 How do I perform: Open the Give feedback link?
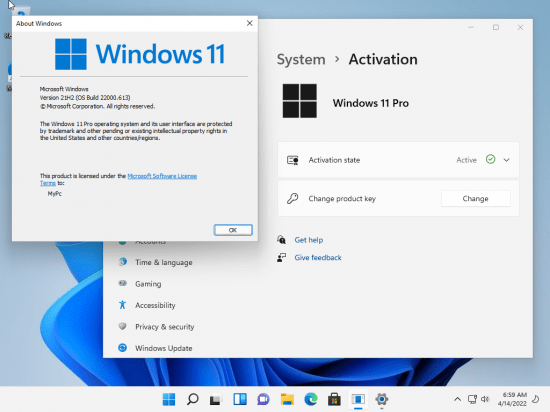pyautogui.click(x=318, y=257)
